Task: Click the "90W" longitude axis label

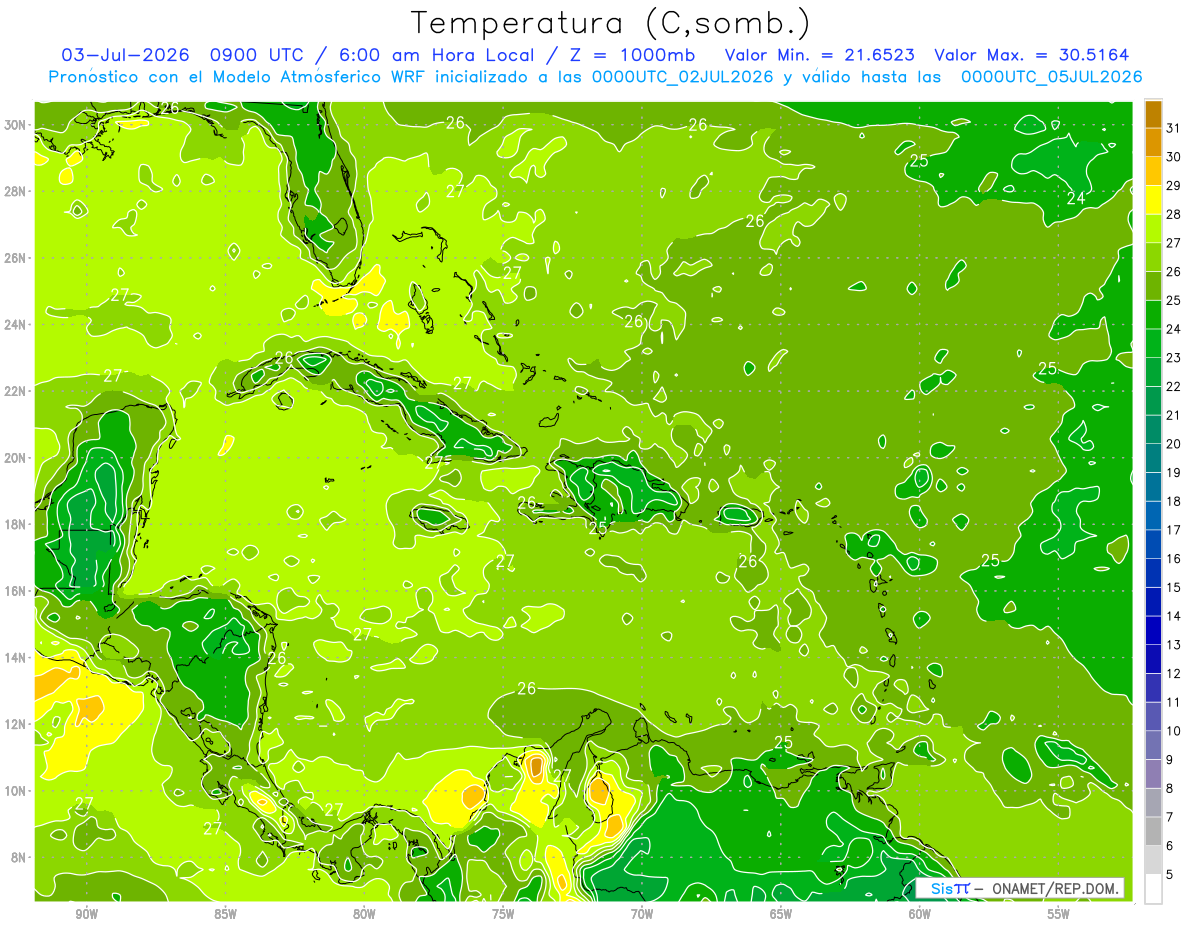Action: [86, 915]
